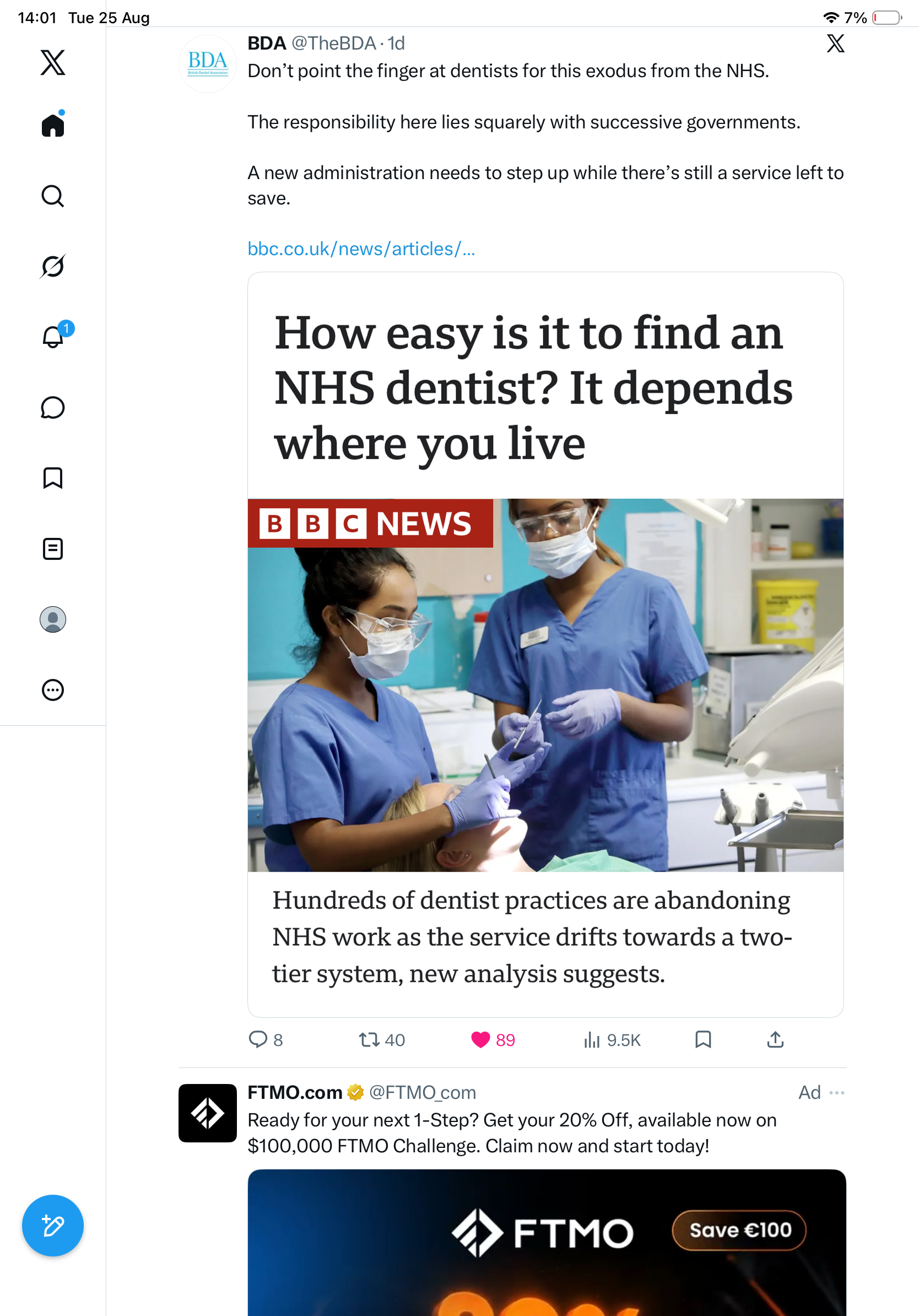Open the More circle menu

coord(53,690)
